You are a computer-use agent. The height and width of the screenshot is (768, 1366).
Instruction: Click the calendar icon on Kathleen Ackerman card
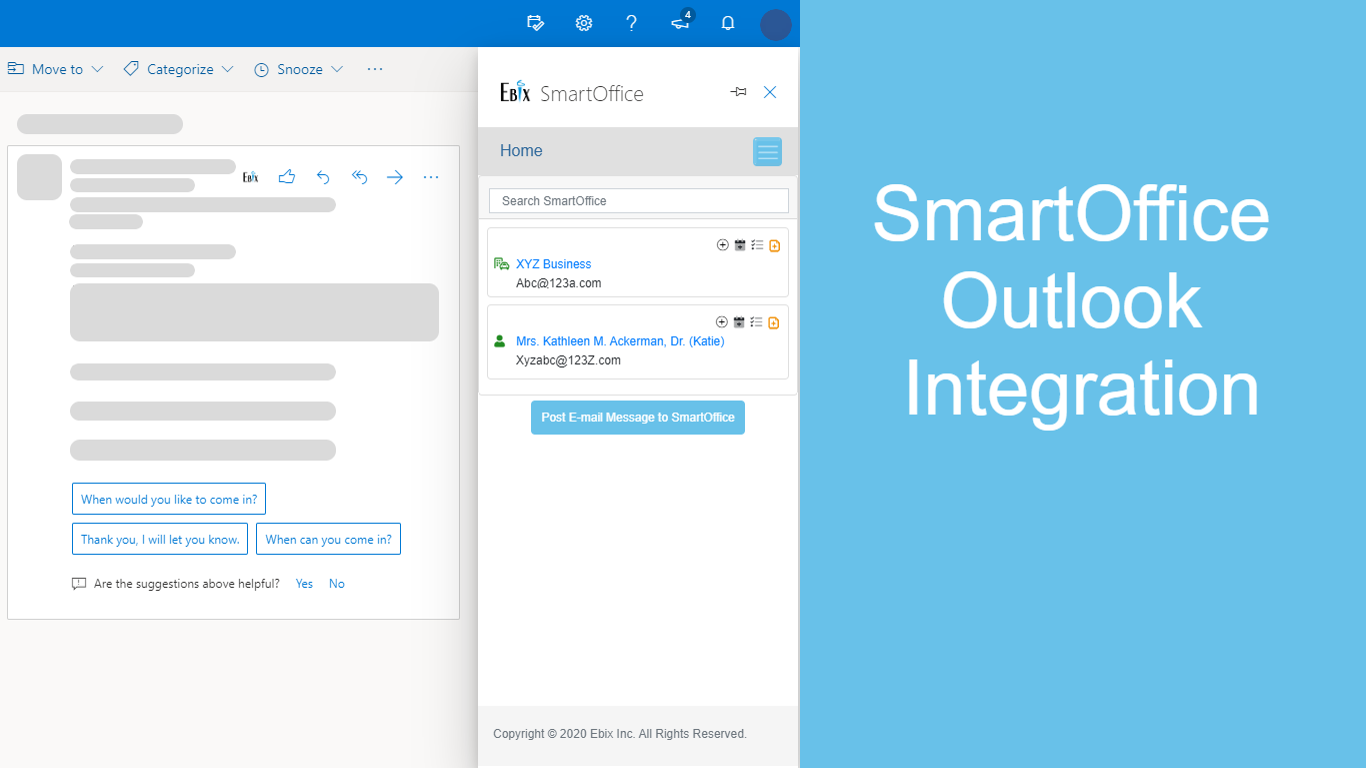coord(740,322)
